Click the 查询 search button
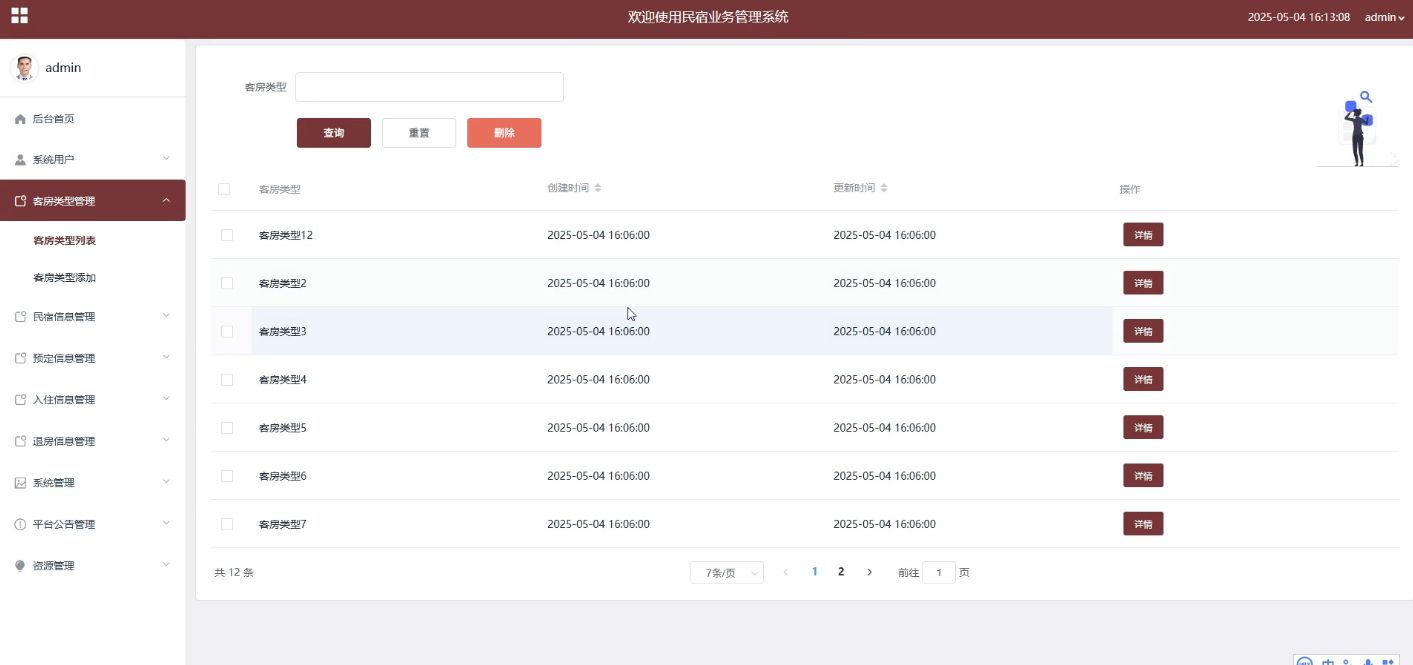Image resolution: width=1413 pixels, height=665 pixels. (333, 133)
